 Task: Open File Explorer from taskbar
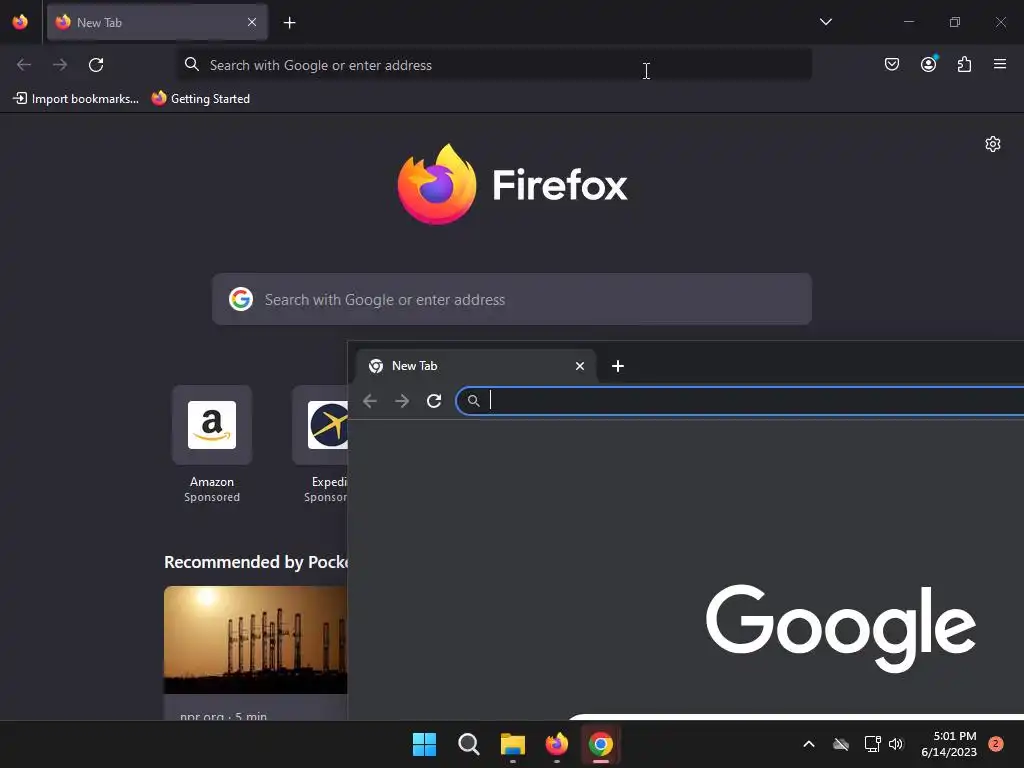coord(513,744)
